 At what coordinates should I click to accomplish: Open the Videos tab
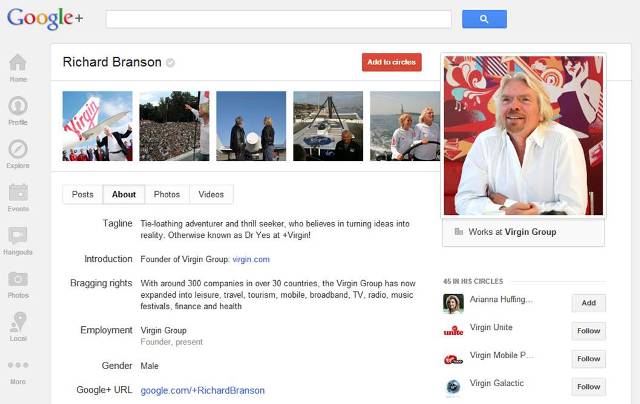click(211, 194)
